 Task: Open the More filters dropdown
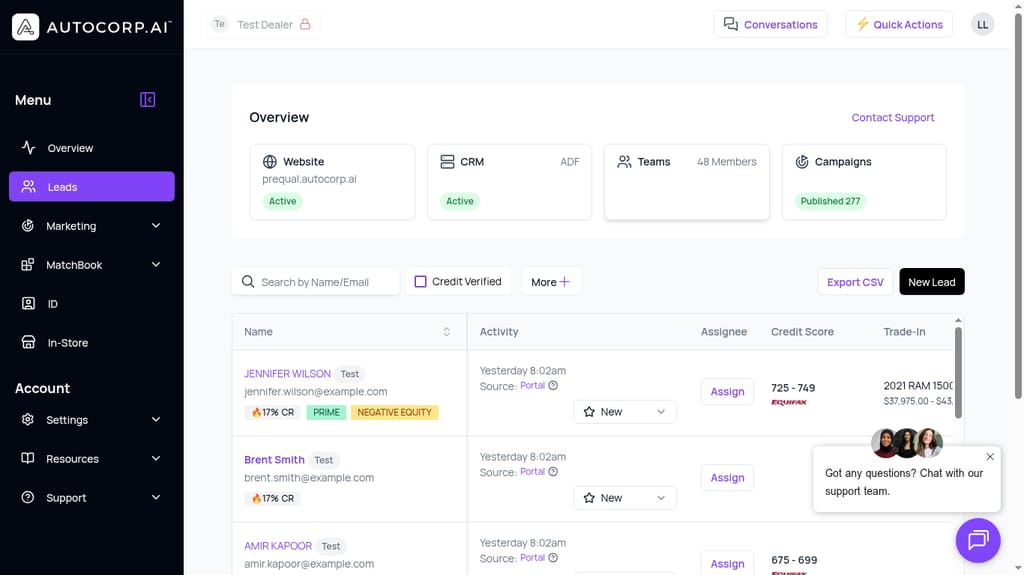pos(551,282)
